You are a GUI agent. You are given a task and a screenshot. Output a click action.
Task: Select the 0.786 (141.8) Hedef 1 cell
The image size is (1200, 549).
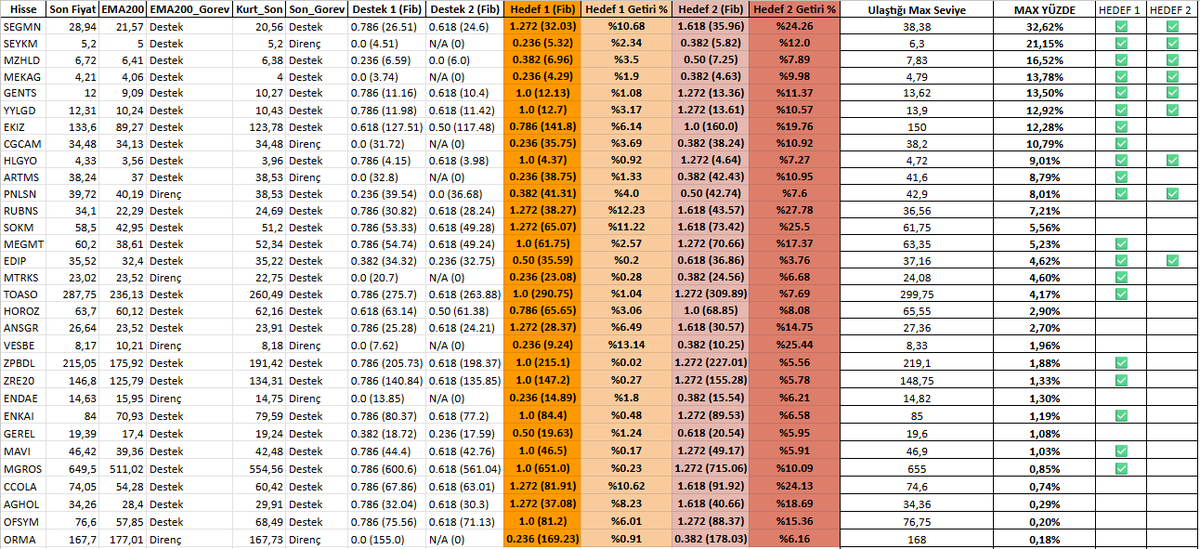point(542,127)
